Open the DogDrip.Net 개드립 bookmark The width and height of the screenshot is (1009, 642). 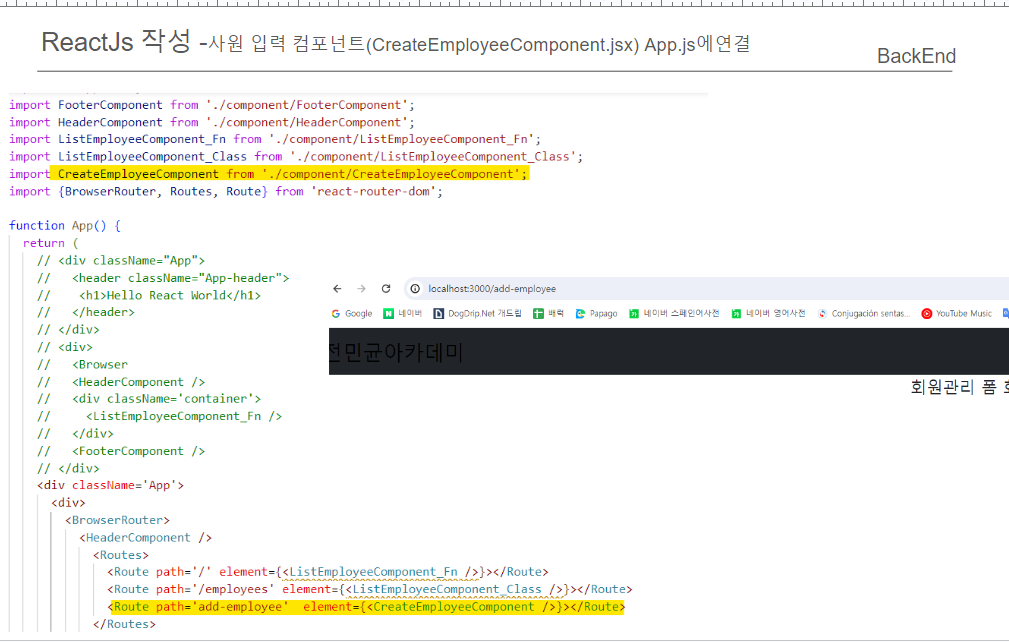(x=477, y=313)
